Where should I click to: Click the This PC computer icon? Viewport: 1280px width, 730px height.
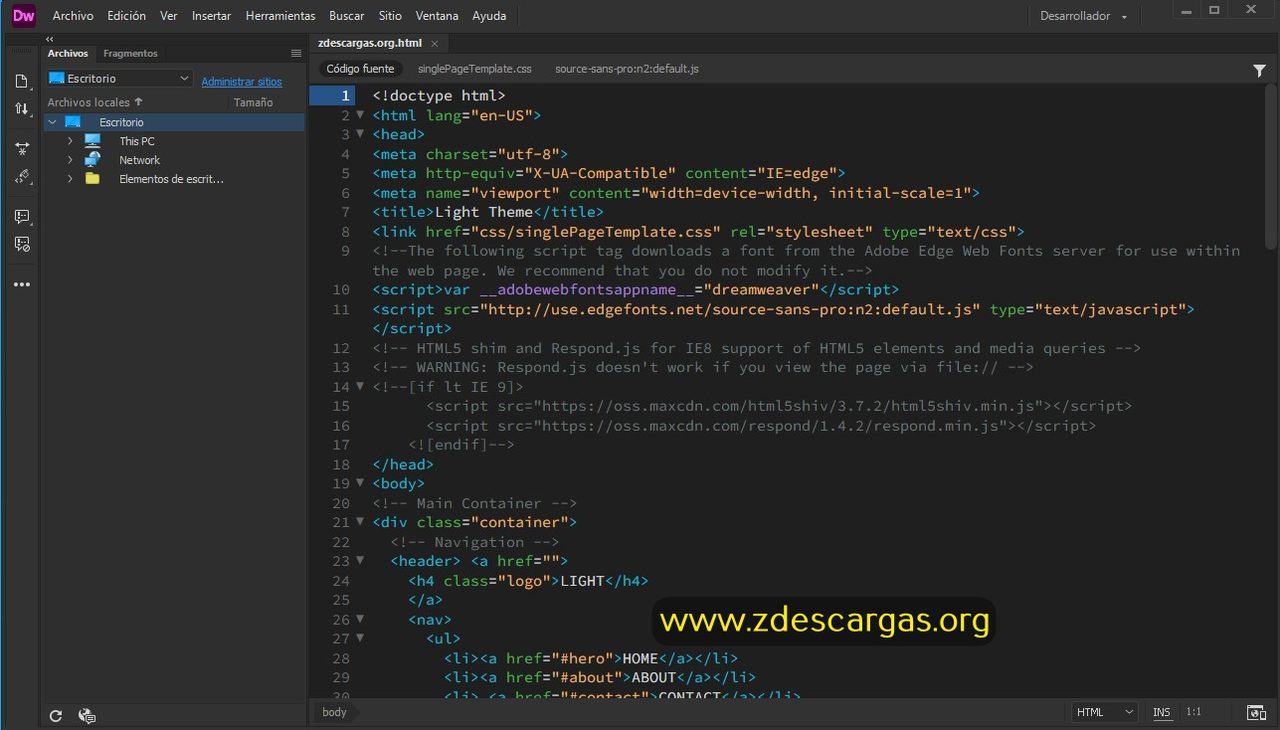pos(93,141)
